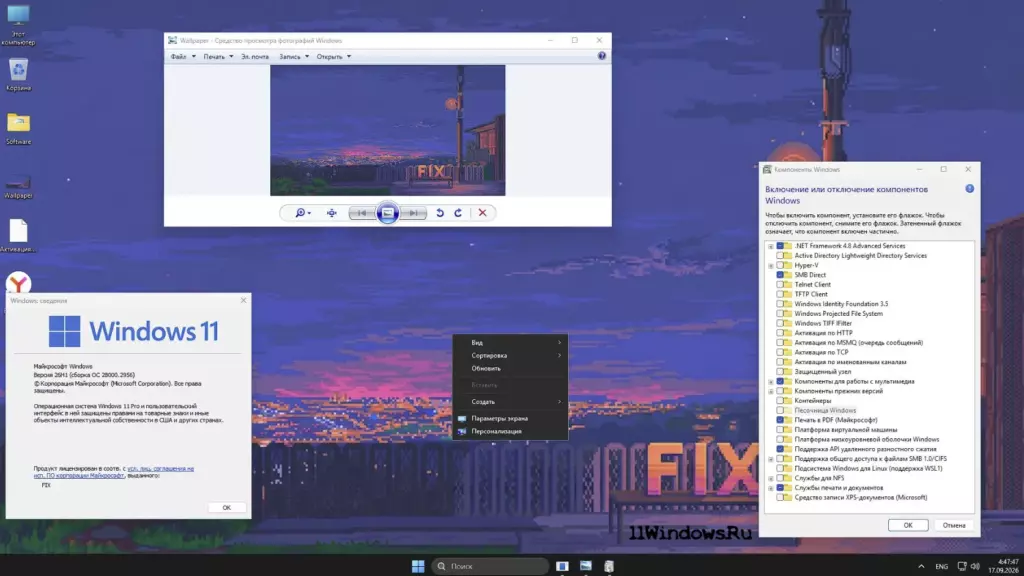Click the Поиск taskbar search box

point(490,566)
